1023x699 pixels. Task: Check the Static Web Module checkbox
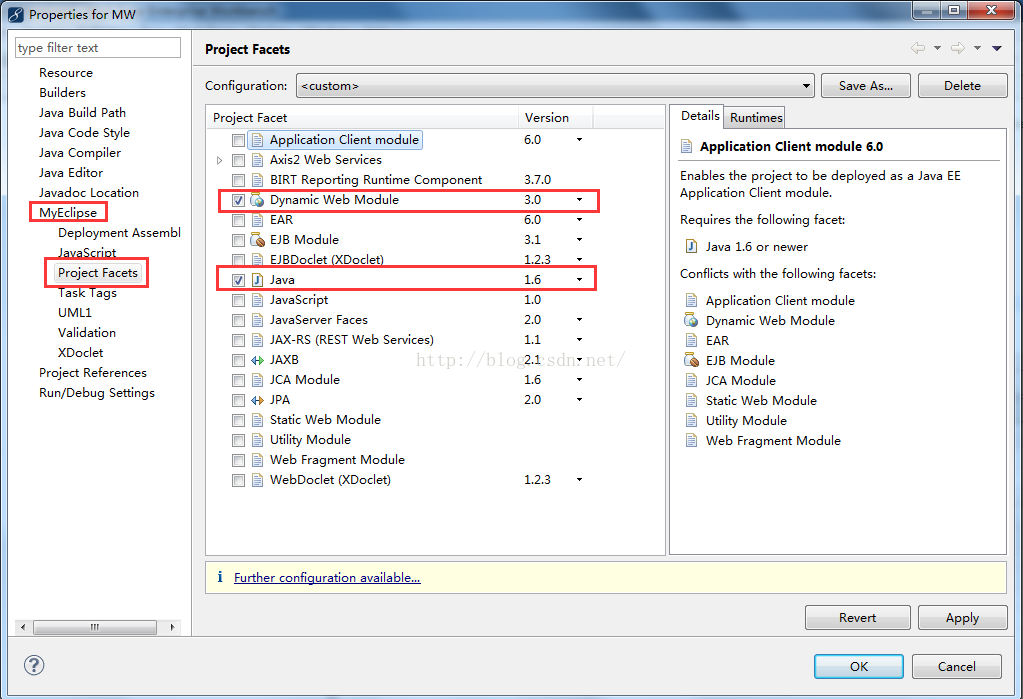click(238, 420)
